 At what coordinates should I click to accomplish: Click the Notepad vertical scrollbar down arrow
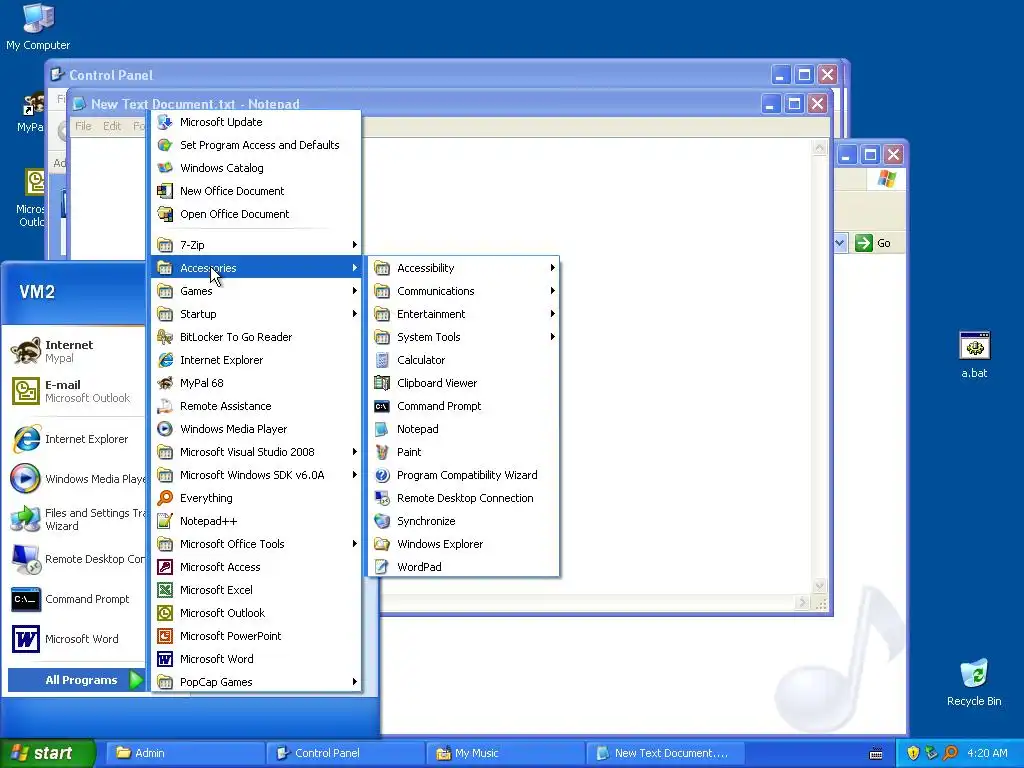click(x=819, y=586)
